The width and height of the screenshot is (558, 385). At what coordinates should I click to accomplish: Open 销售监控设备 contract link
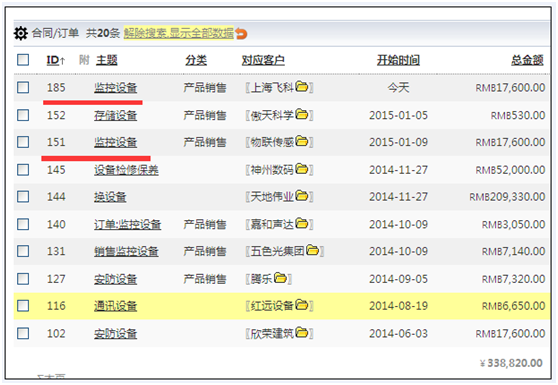(x=126, y=252)
